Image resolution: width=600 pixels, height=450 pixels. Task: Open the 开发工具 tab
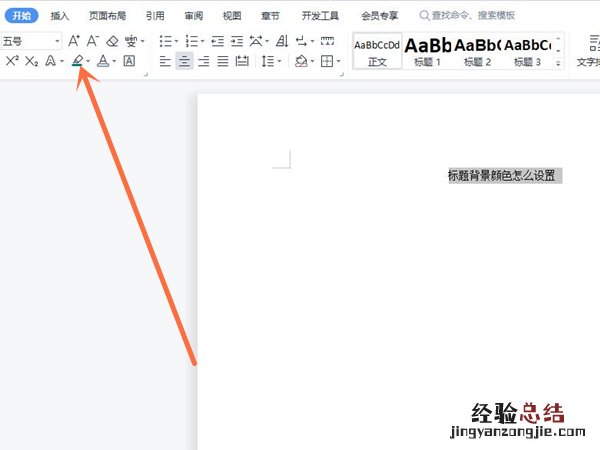click(x=320, y=16)
